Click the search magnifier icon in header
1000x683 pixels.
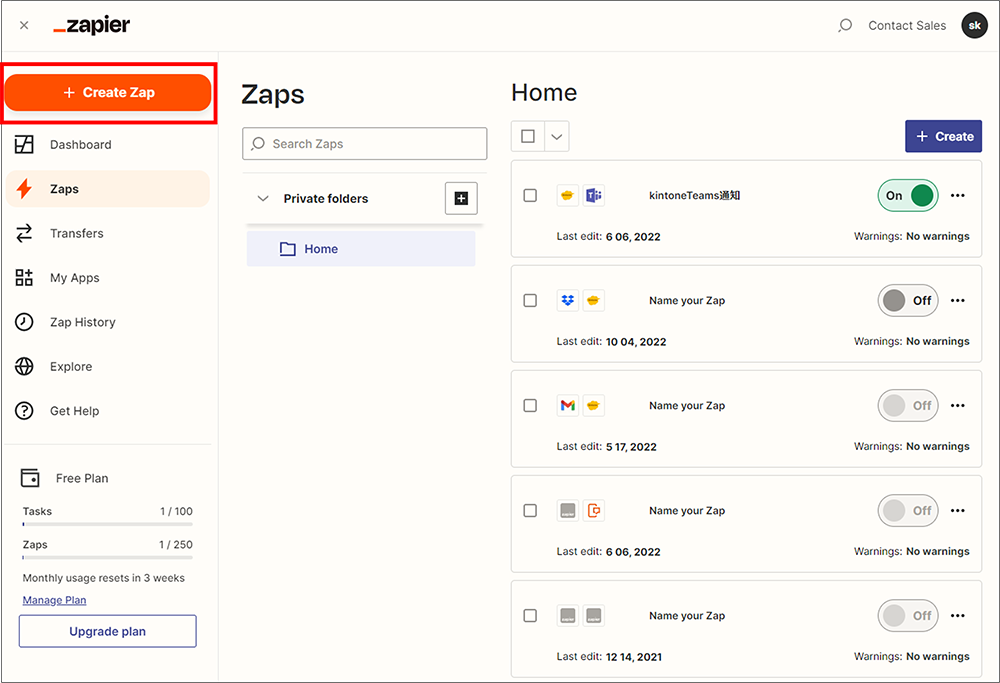pos(845,26)
